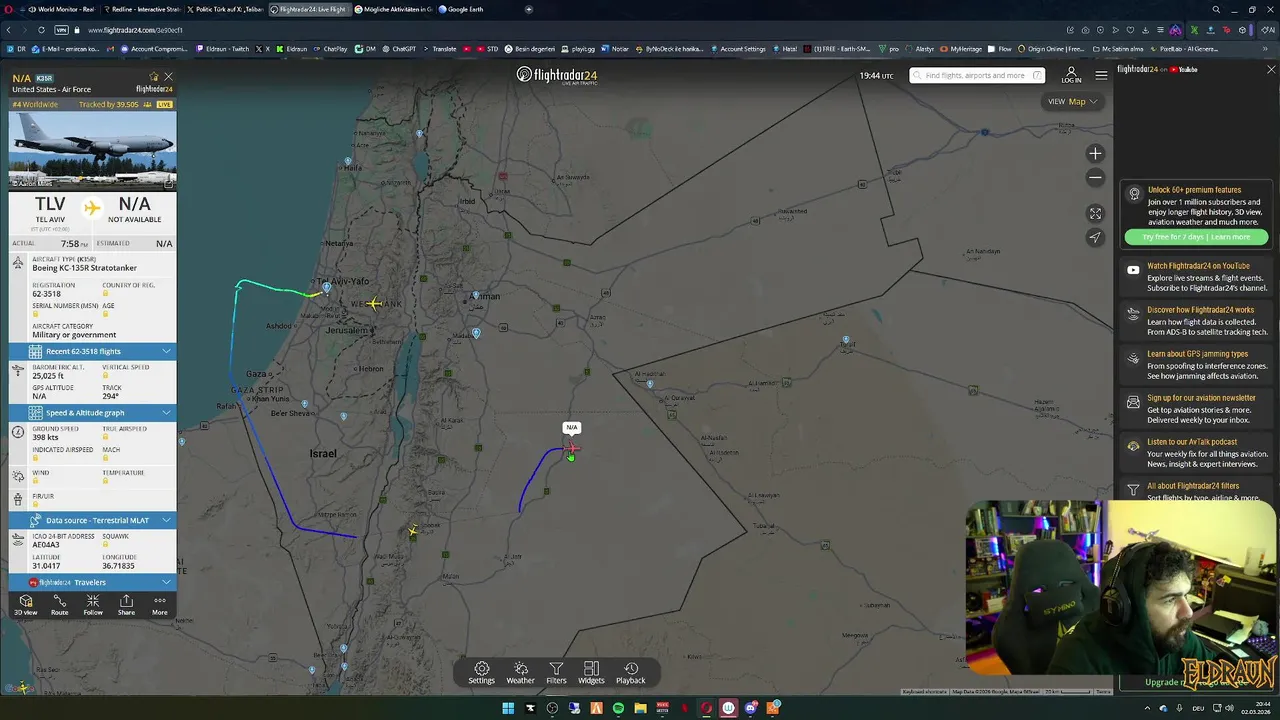Close the flight details panel
This screenshot has width=1280, height=720.
tap(168, 77)
